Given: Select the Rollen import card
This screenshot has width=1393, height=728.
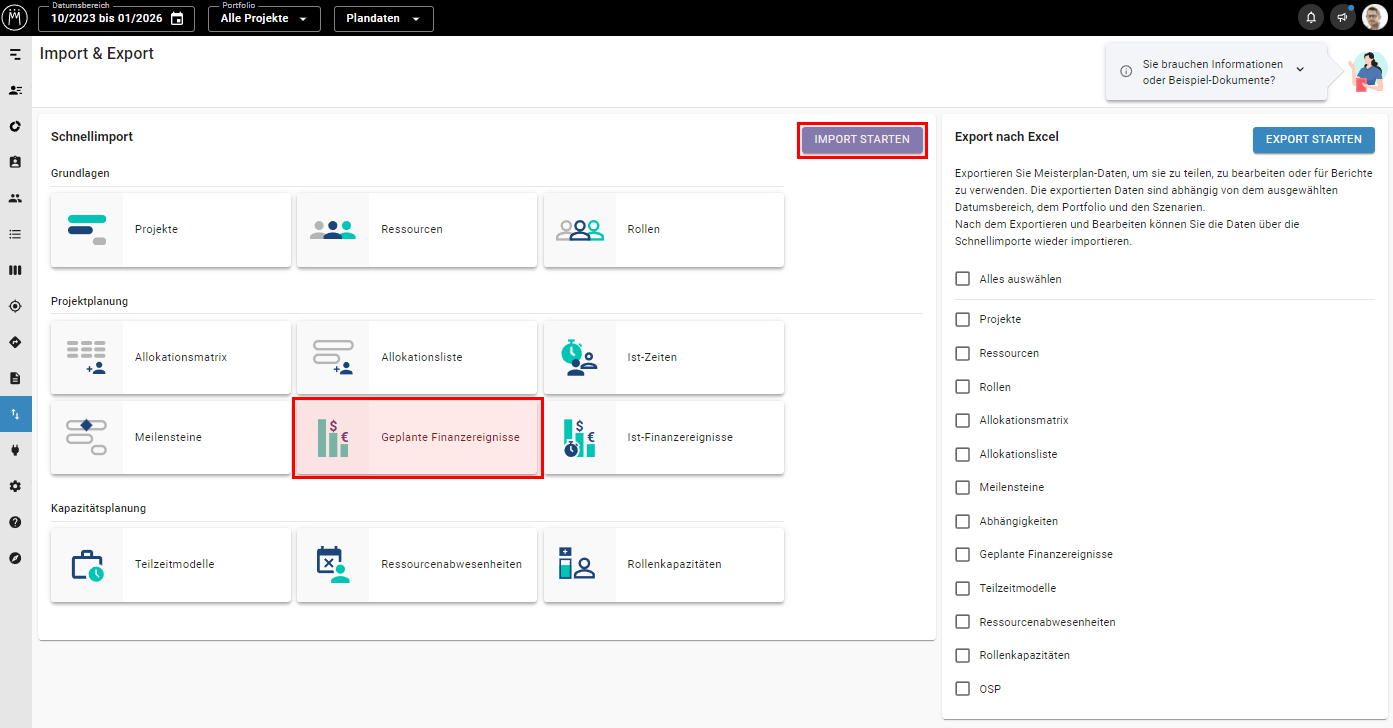Looking at the screenshot, I should (x=664, y=229).
